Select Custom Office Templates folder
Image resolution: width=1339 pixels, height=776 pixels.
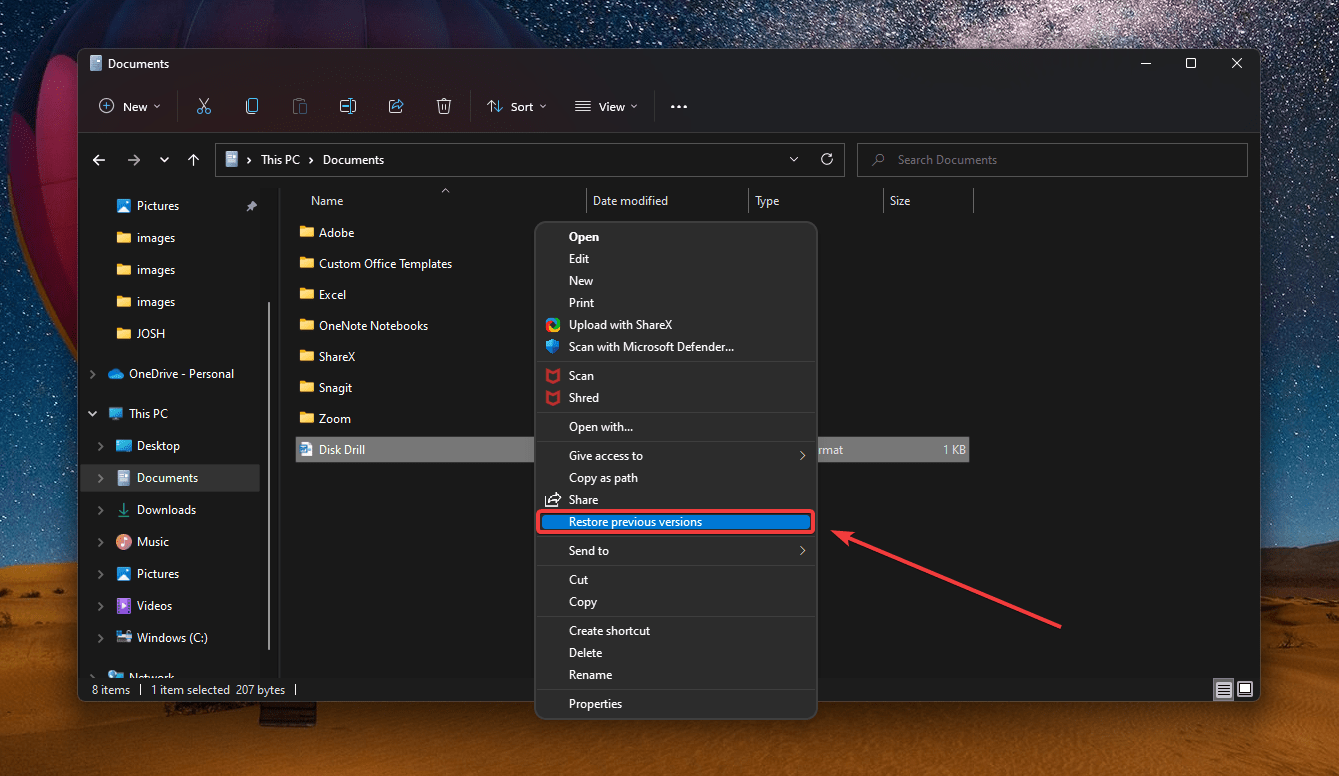click(x=385, y=264)
